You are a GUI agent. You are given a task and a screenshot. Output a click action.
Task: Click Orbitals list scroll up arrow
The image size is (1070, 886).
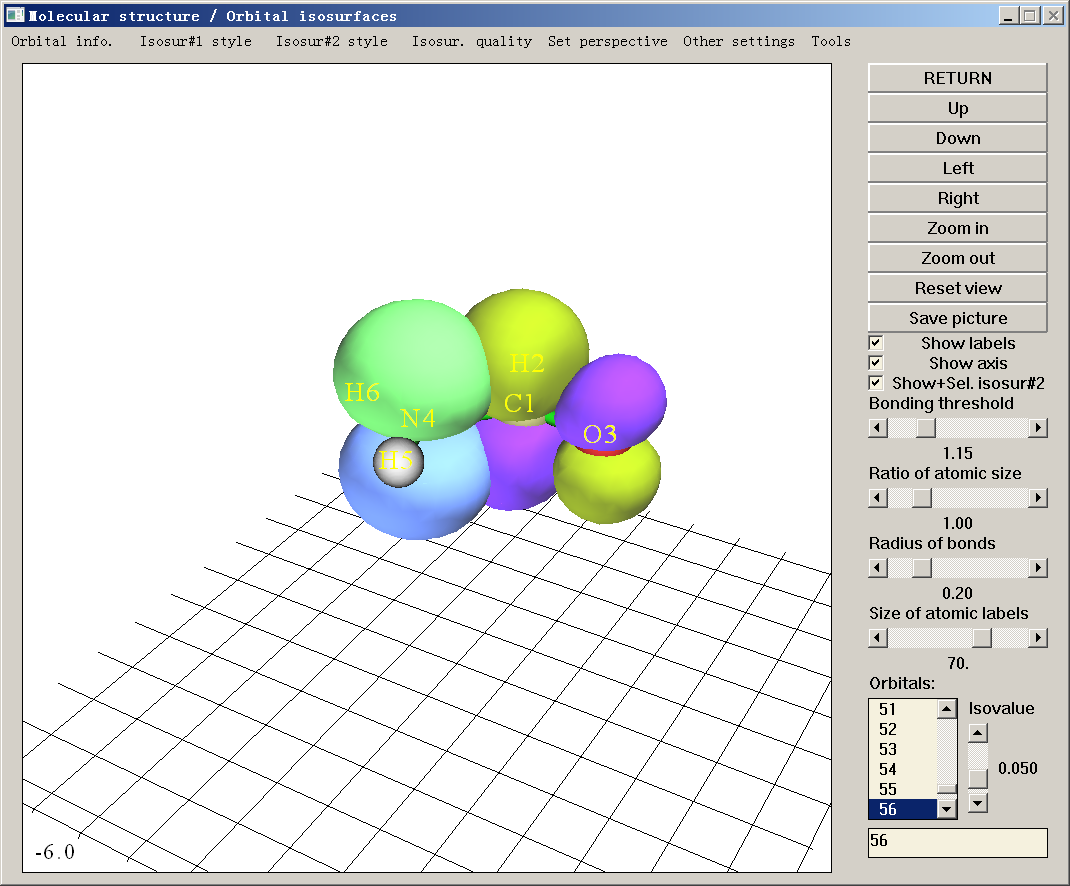pyautogui.click(x=946, y=709)
